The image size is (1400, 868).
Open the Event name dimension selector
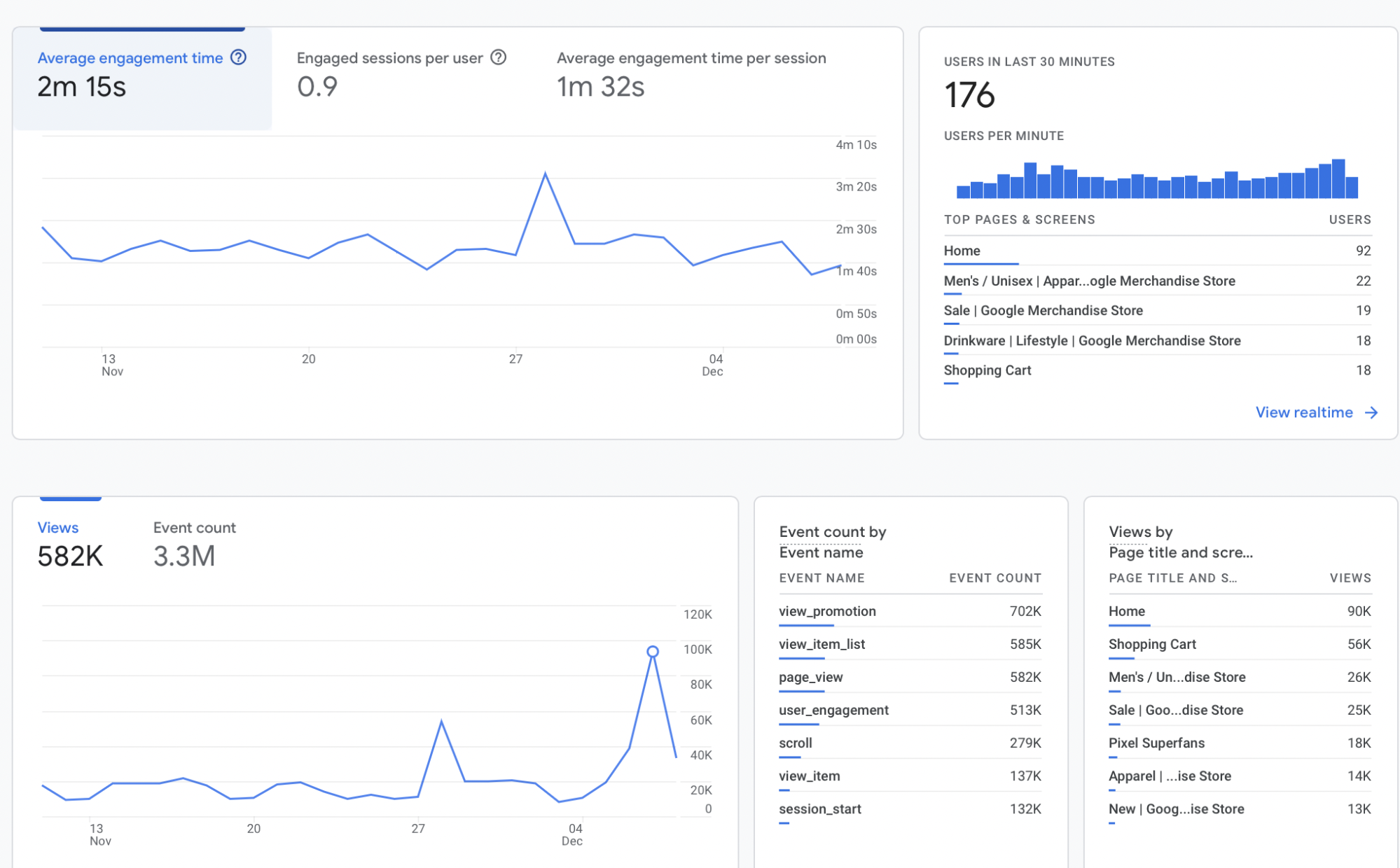pyautogui.click(x=821, y=552)
